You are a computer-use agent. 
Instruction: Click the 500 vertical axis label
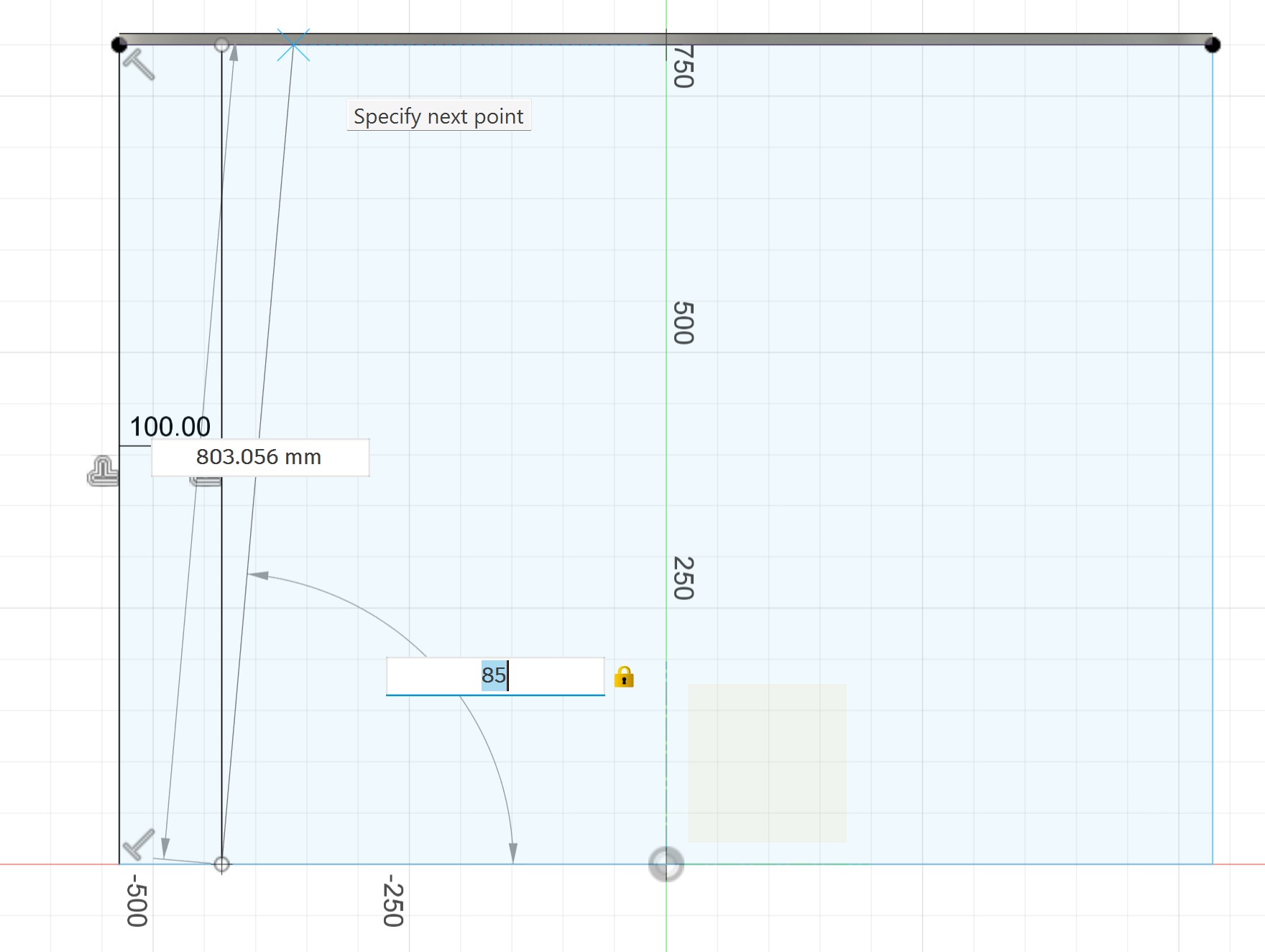click(x=683, y=323)
